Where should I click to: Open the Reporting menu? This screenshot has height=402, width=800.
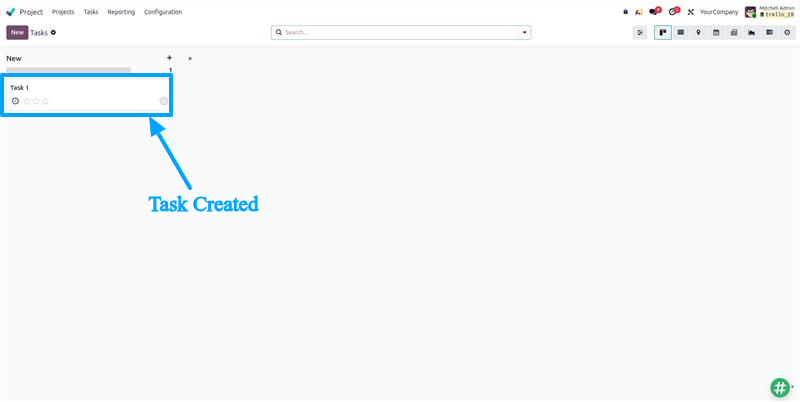(x=121, y=12)
